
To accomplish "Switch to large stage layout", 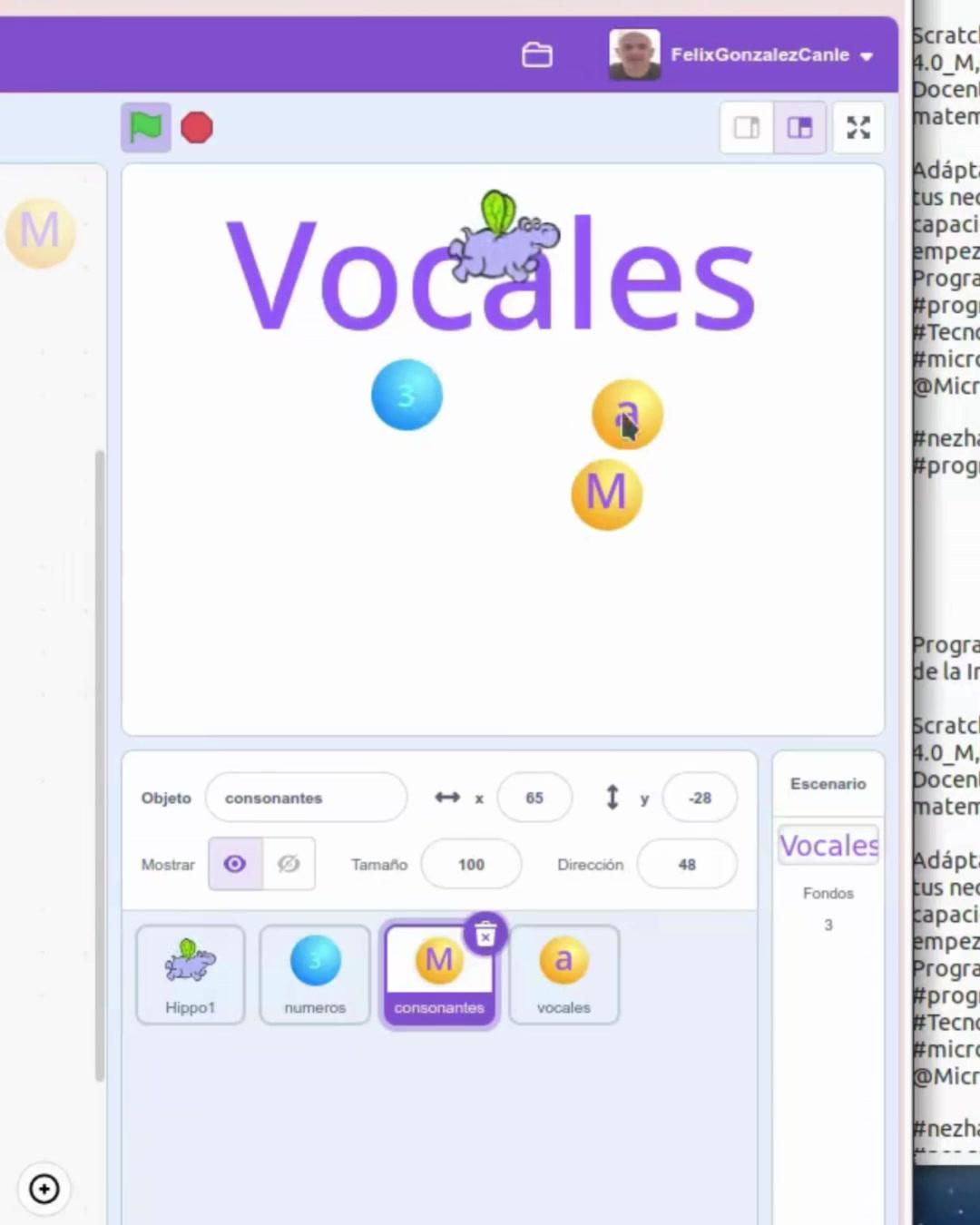I will pyautogui.click(x=799, y=128).
